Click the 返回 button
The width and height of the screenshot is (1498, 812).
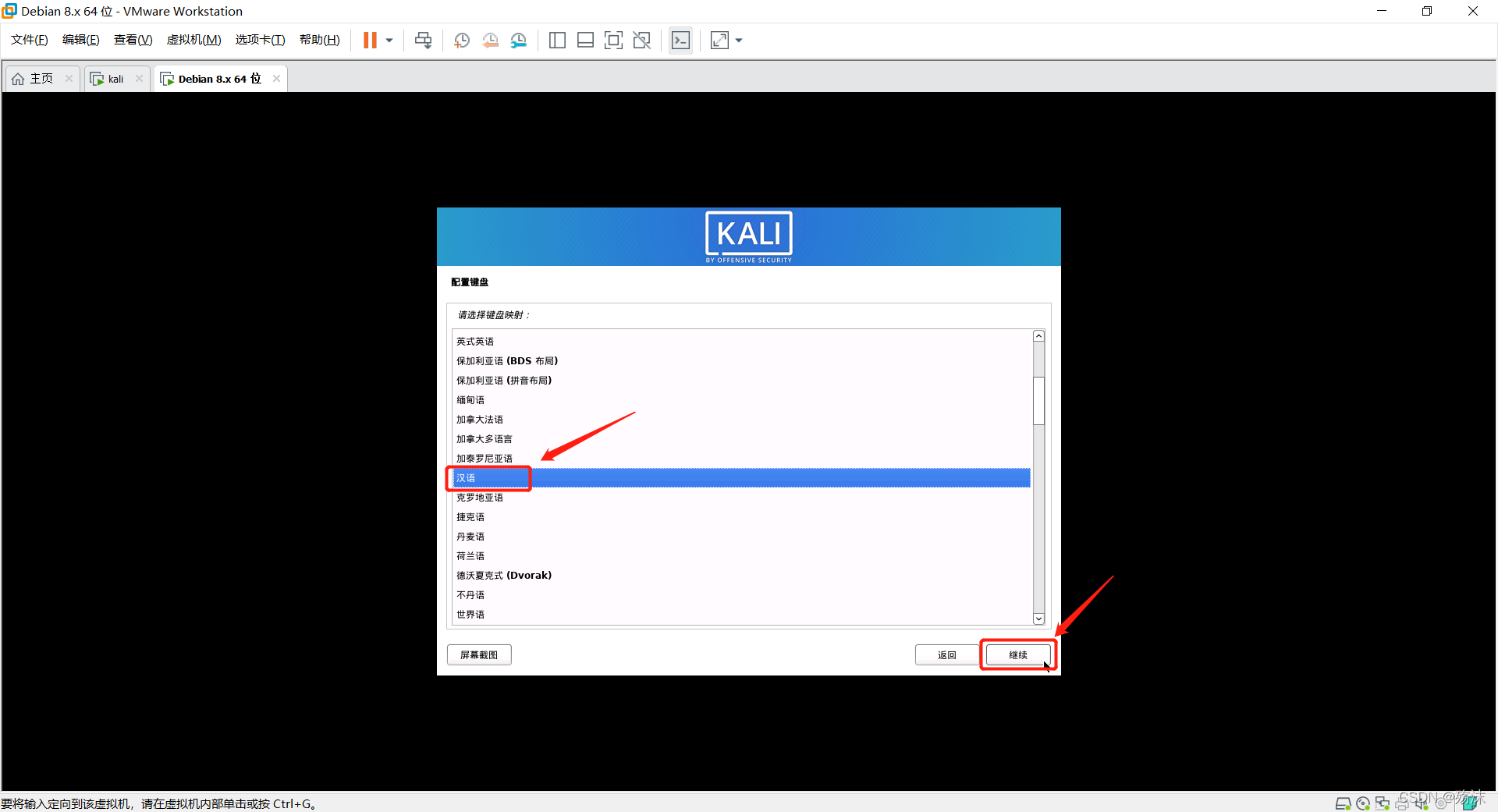click(946, 655)
